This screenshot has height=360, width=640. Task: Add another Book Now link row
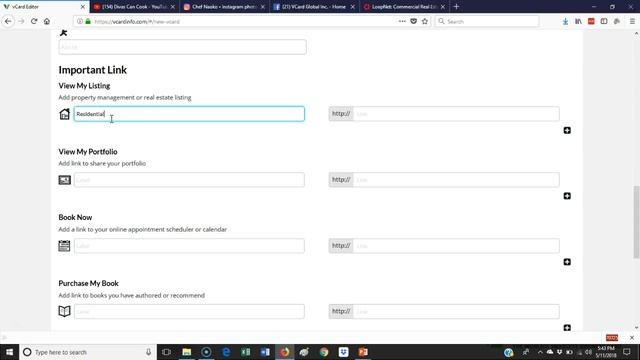567,262
